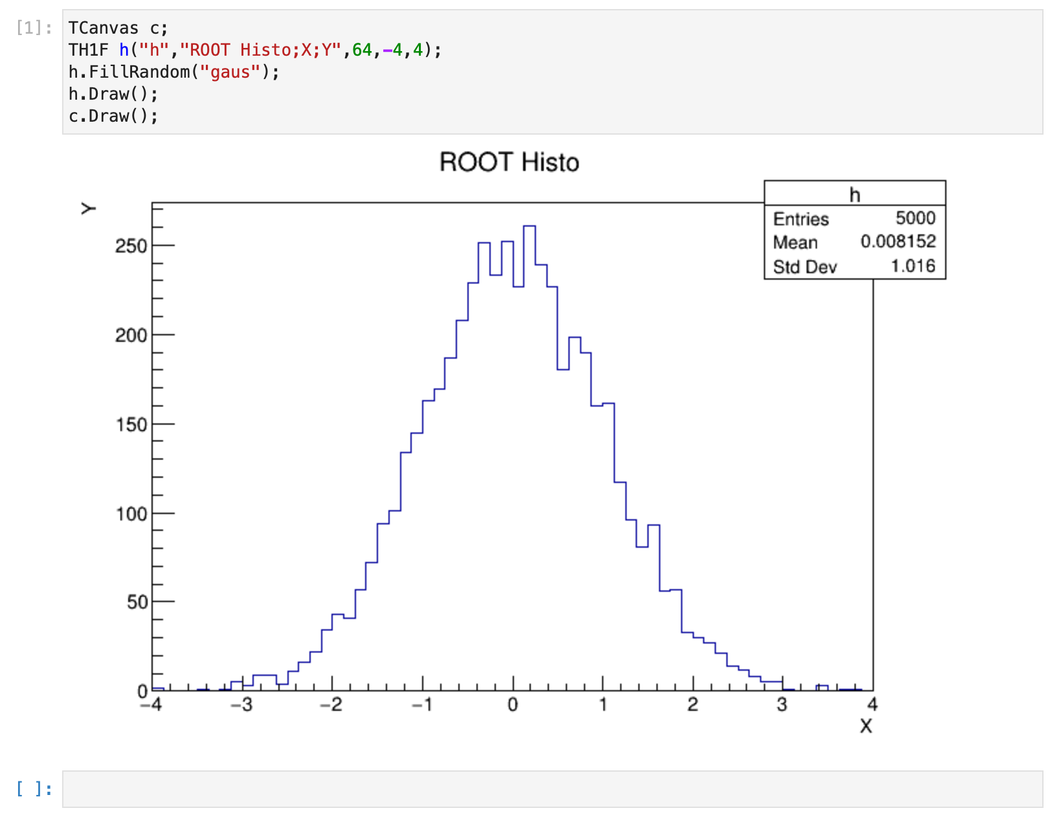
Task: Click the peak of the blue histogram
Action: pos(529,228)
